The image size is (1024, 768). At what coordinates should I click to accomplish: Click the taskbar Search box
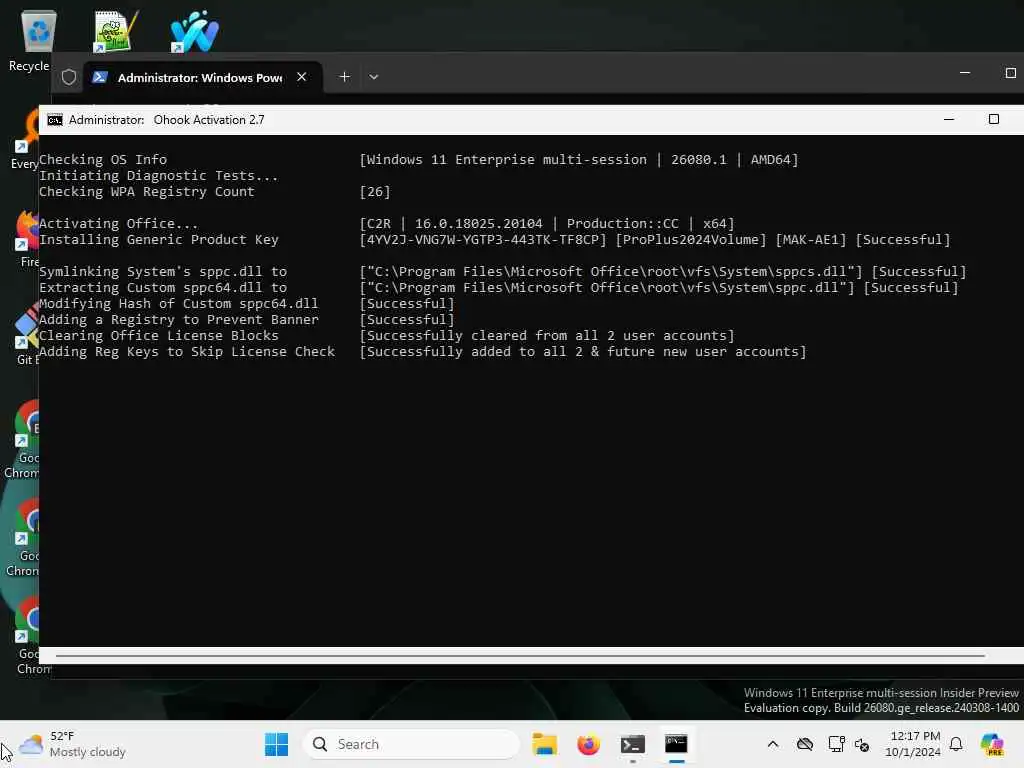click(x=411, y=744)
